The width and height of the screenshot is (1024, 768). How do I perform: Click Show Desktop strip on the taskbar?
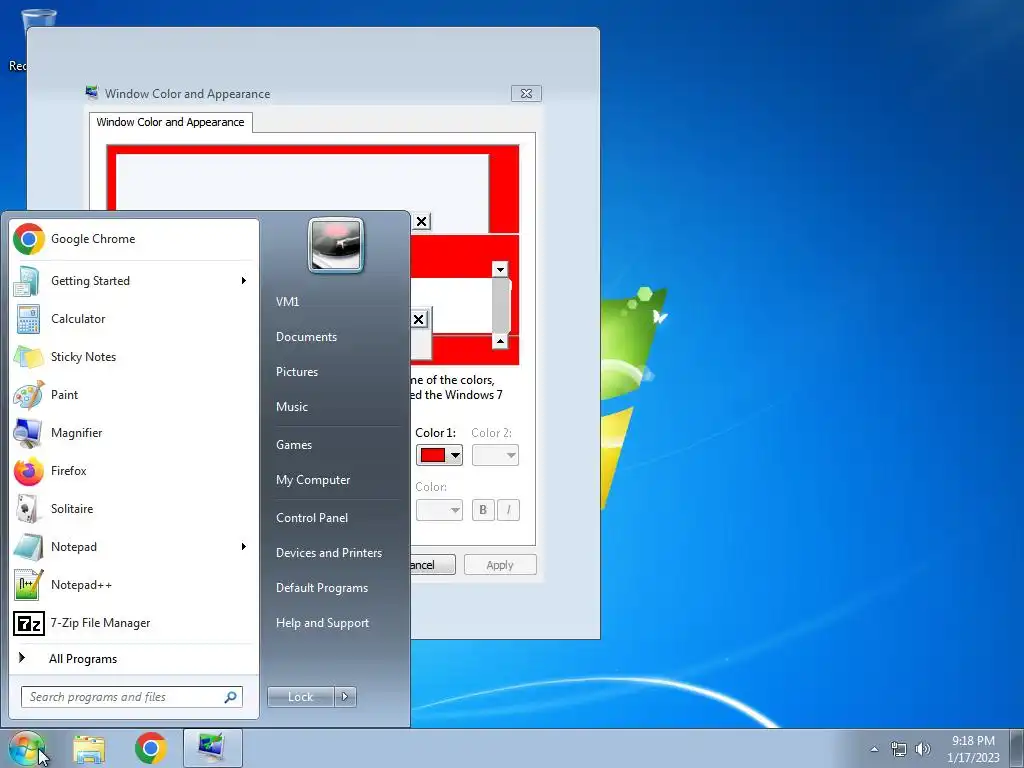coord(1016,748)
